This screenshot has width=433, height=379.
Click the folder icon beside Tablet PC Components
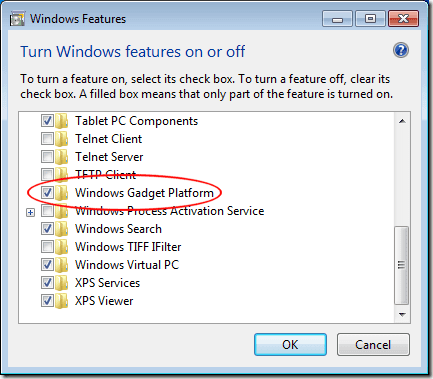62,121
